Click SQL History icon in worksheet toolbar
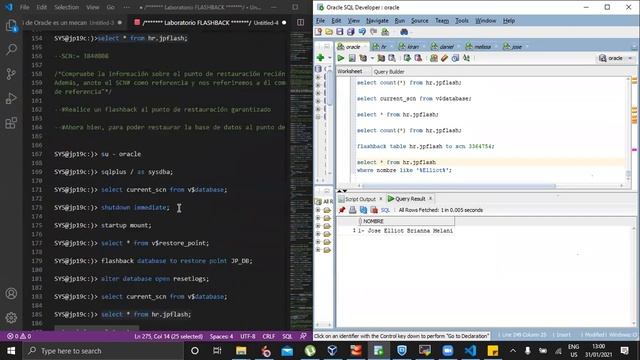640x360 pixels. pos(455,58)
